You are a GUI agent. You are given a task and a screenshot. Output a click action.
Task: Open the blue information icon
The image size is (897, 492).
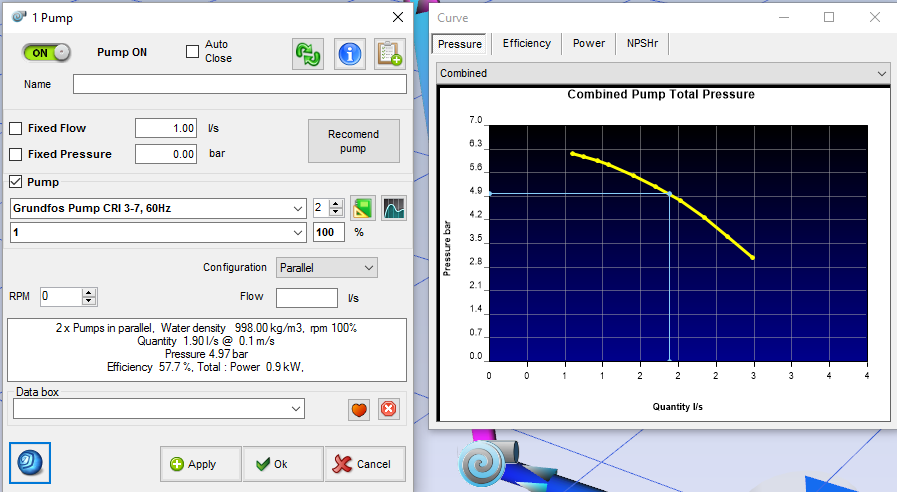349,54
